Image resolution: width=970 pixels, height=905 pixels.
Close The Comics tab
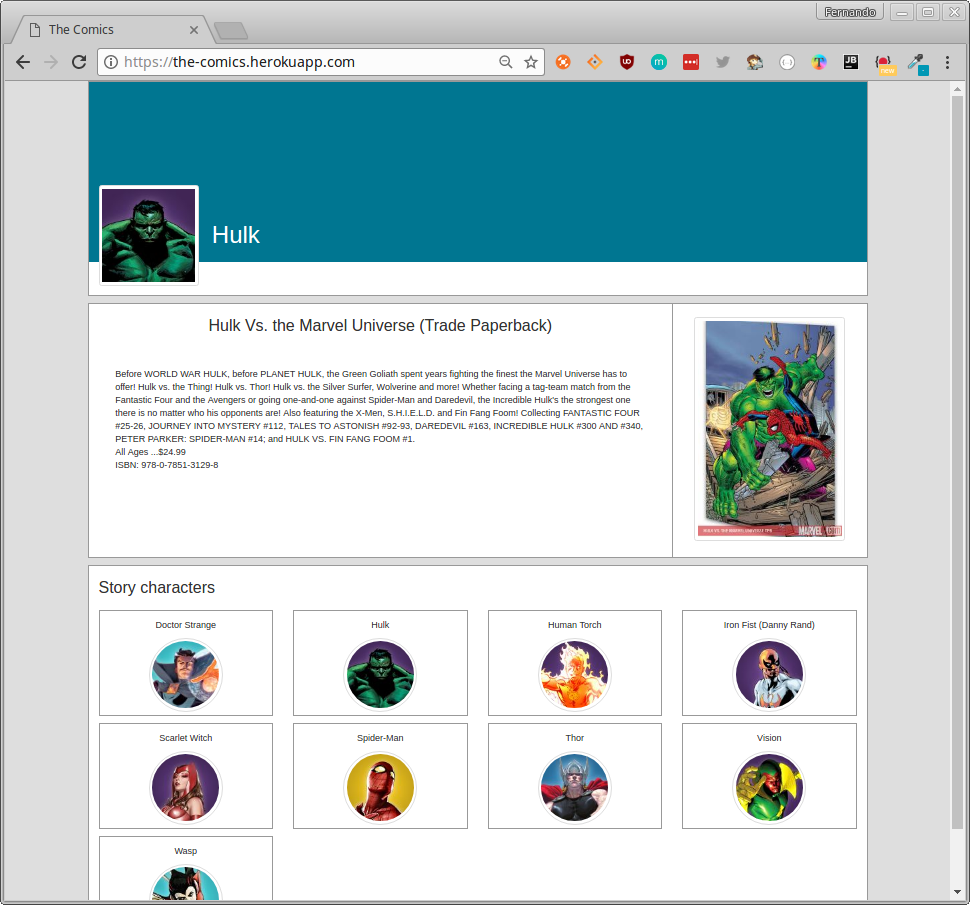(x=194, y=30)
